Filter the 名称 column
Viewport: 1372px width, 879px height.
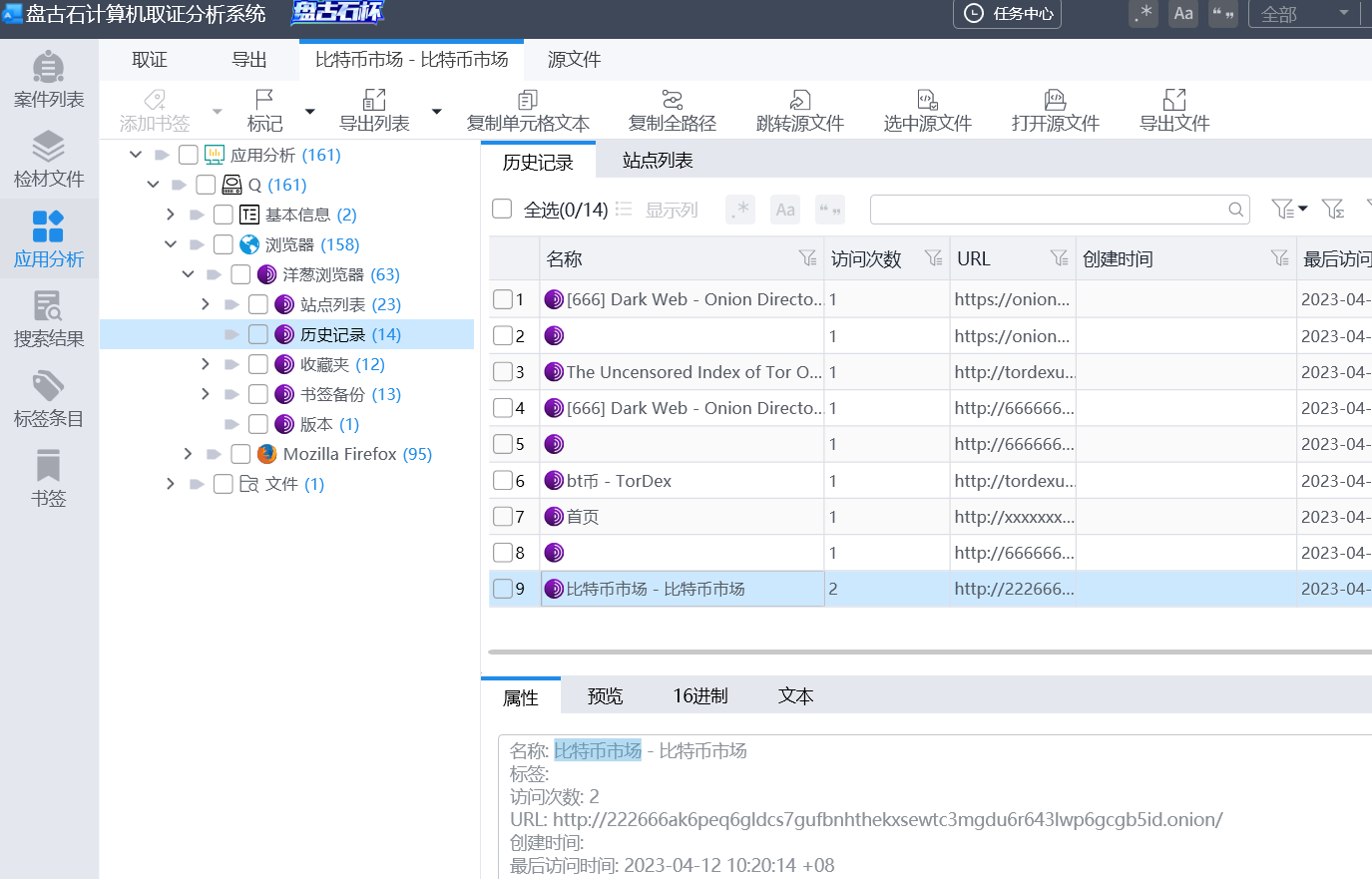808,258
